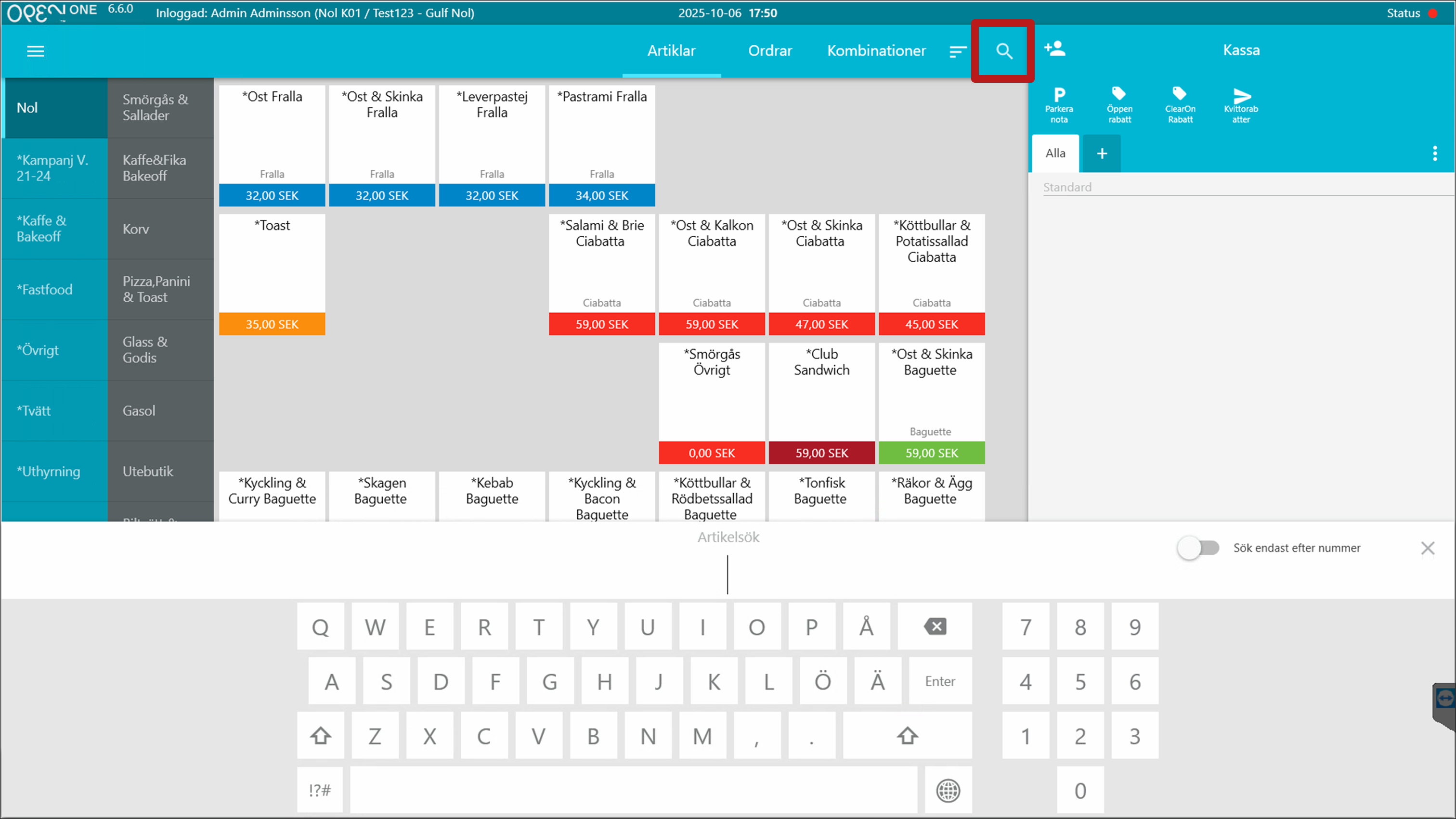1456x819 pixels.
Task: Switch to the !?# symbols keyboard
Action: [320, 790]
